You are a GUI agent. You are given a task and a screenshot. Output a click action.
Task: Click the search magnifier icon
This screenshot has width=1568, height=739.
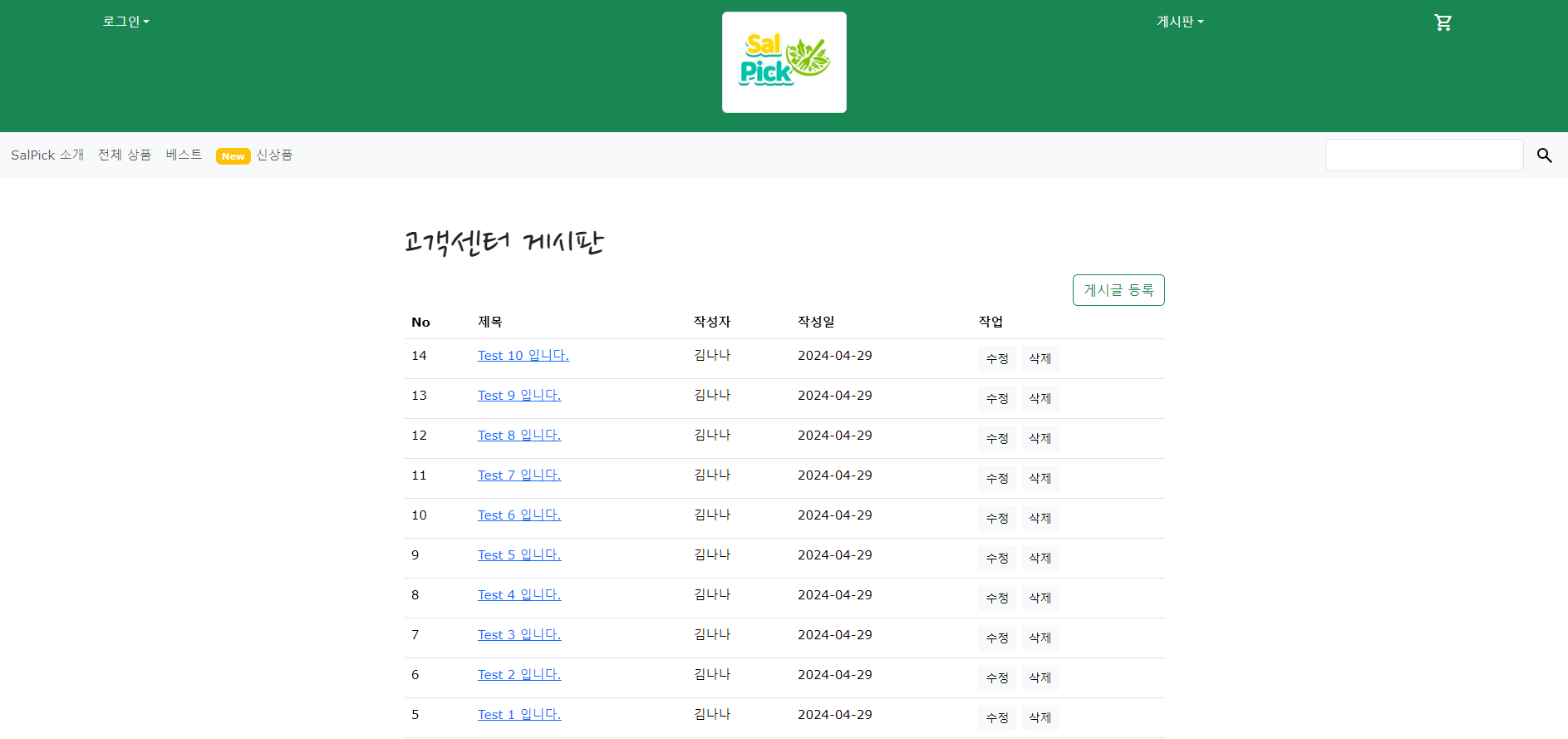[1545, 155]
